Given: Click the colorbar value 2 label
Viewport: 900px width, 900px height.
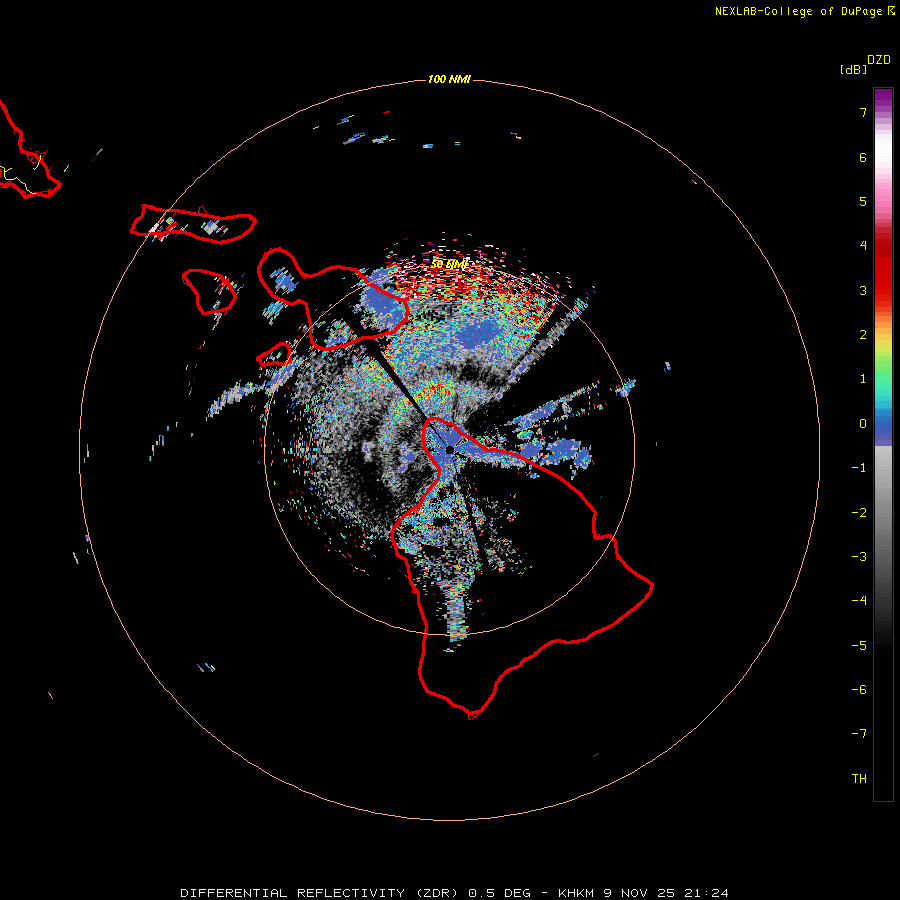Looking at the screenshot, I should (863, 335).
